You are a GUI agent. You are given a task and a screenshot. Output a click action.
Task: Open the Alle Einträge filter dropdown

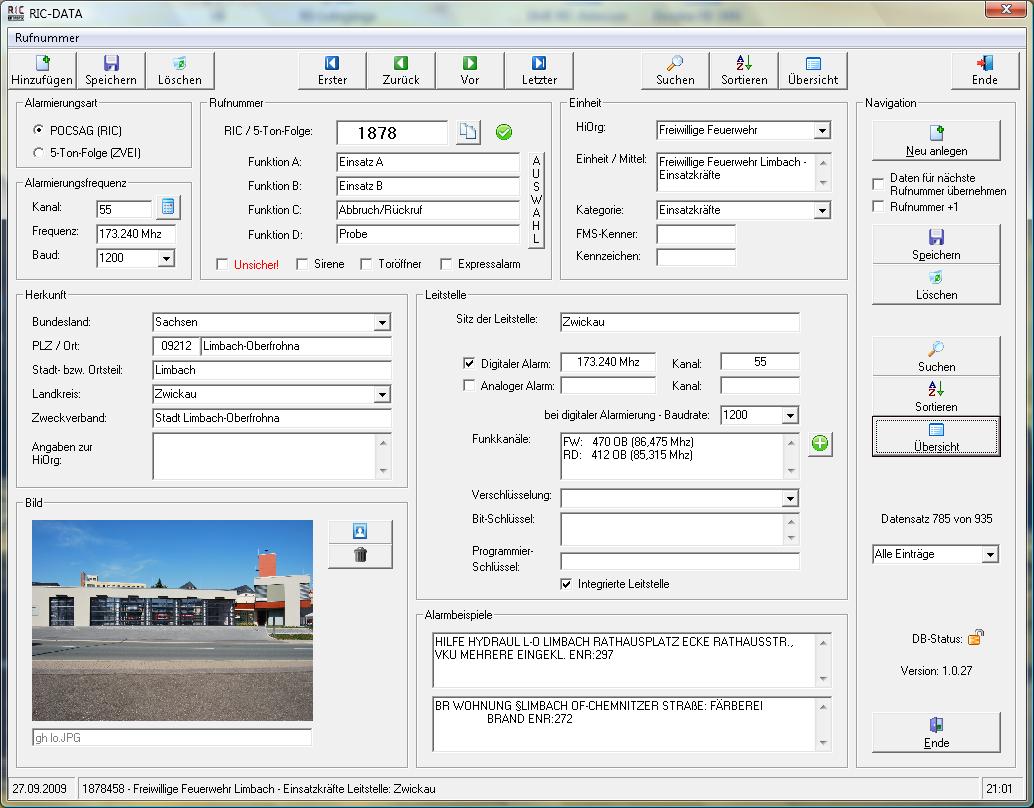click(x=989, y=554)
